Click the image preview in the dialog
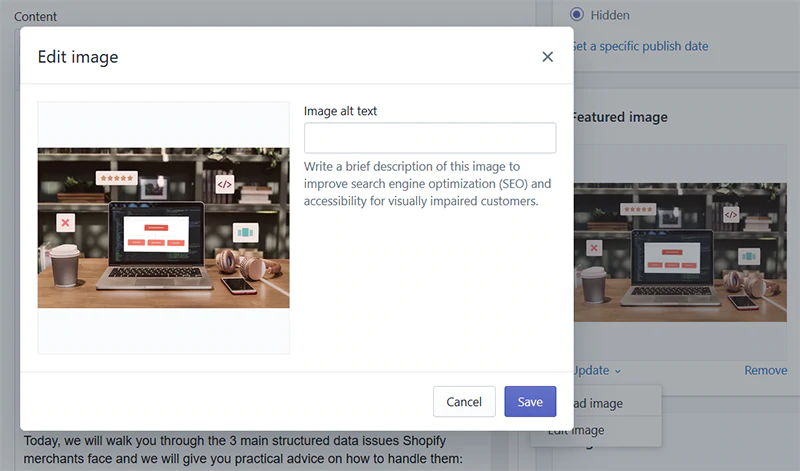This screenshot has height=471, width=800. (x=163, y=228)
